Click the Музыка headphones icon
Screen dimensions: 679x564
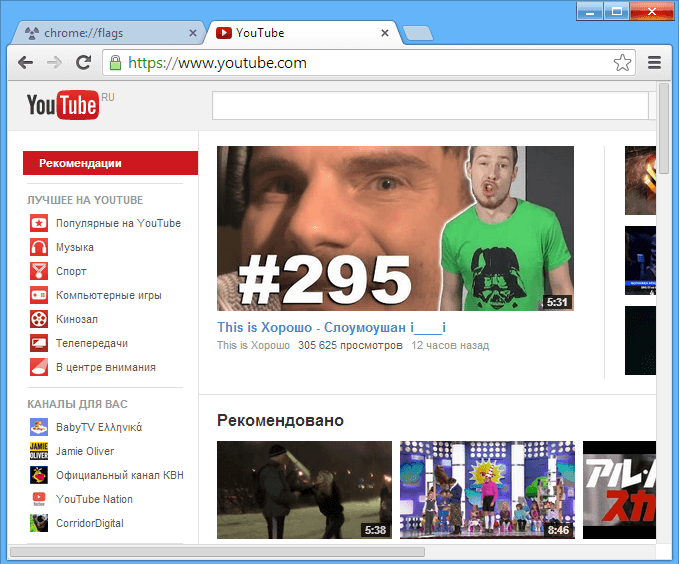click(39, 247)
